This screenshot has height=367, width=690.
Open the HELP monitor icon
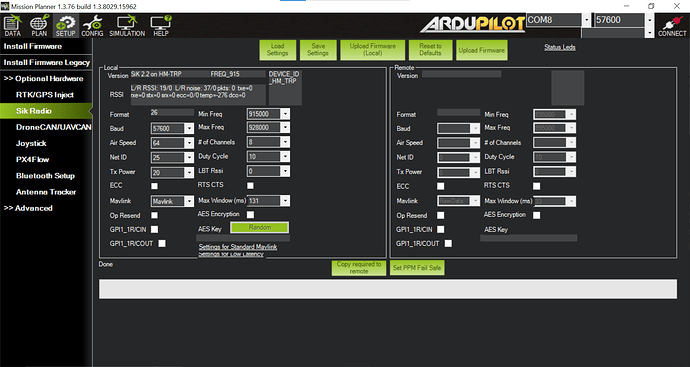coord(161,26)
